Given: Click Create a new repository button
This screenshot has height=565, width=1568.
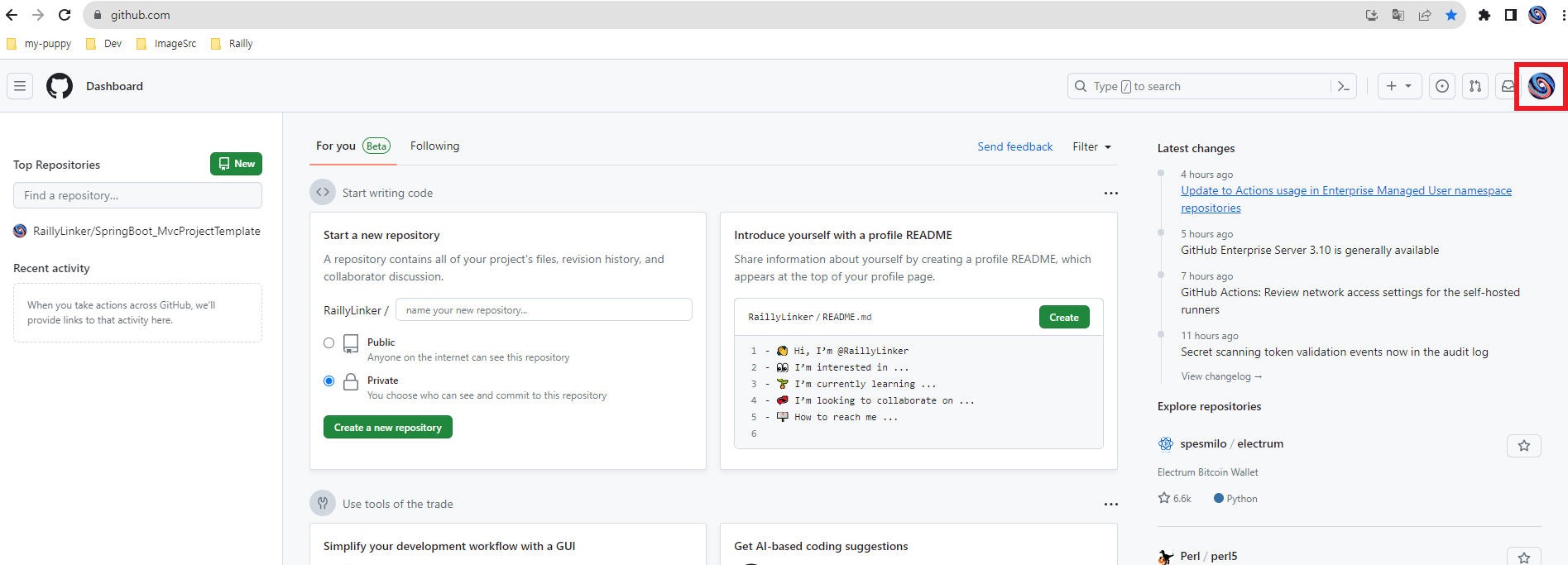Looking at the screenshot, I should click(x=388, y=427).
